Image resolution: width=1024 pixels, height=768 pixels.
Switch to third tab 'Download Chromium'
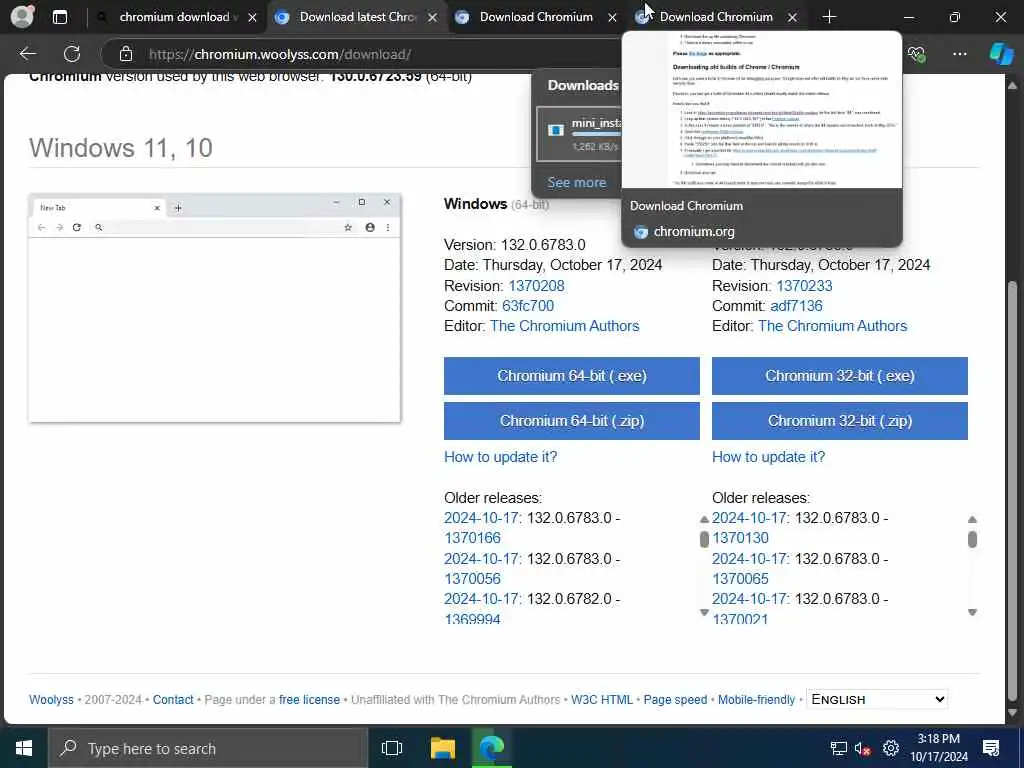pos(536,17)
